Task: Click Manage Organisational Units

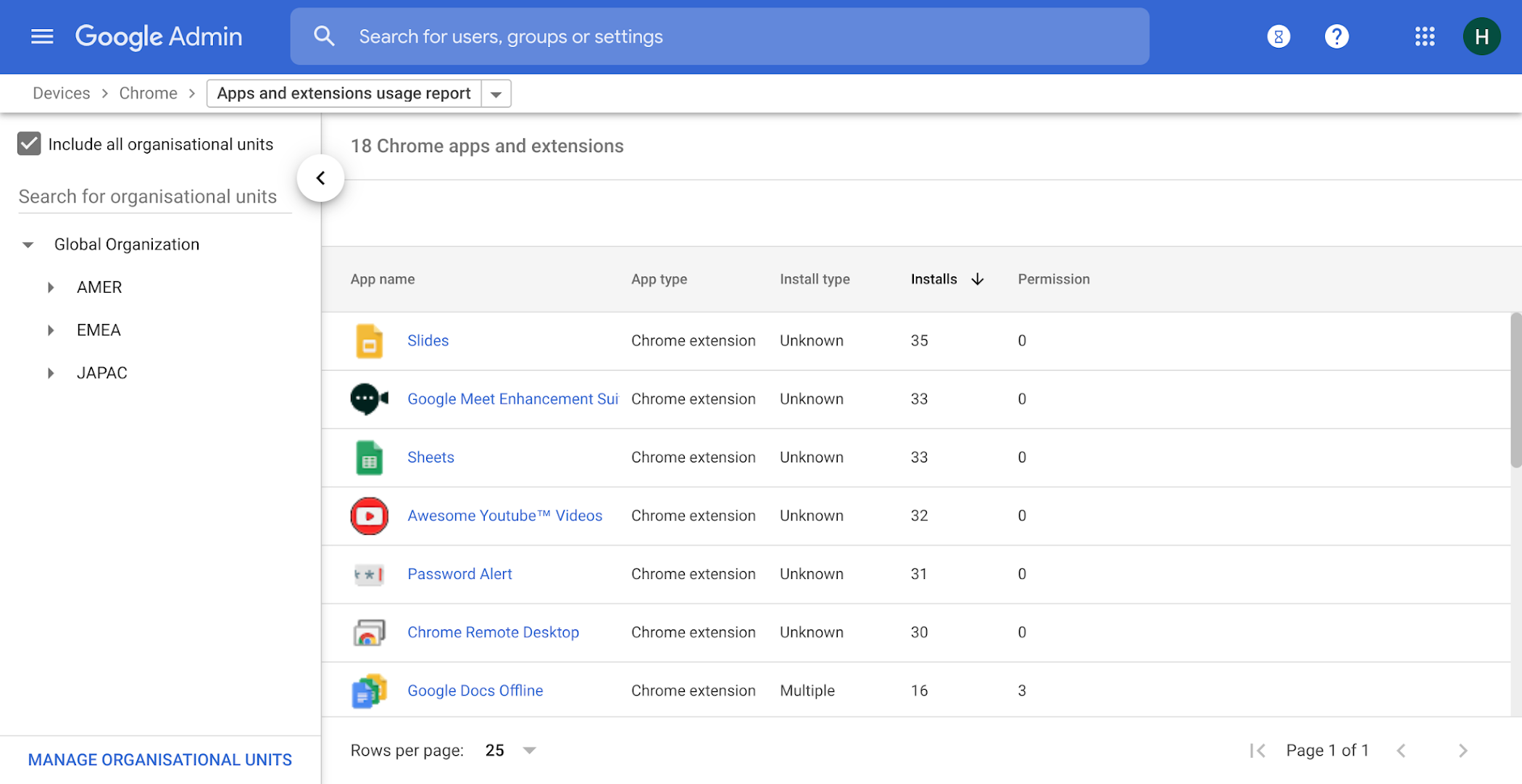Action: point(160,759)
